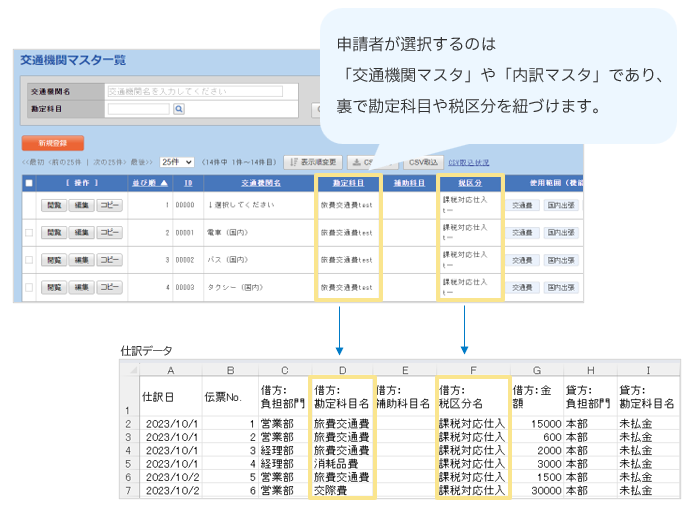
Task: Click the 表示順変更 sort button
Action: click(x=313, y=161)
